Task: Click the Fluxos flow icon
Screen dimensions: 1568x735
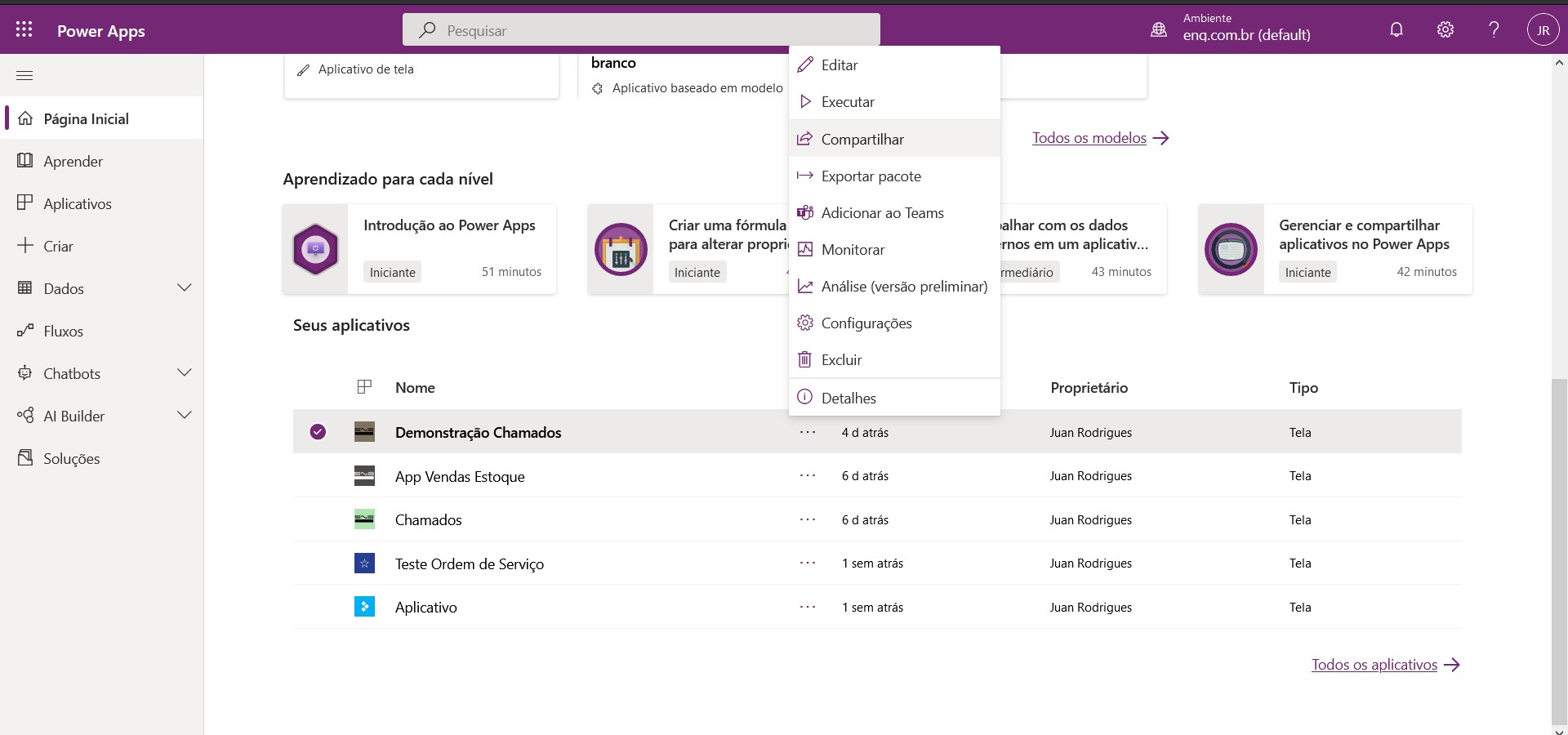Action: tap(25, 330)
